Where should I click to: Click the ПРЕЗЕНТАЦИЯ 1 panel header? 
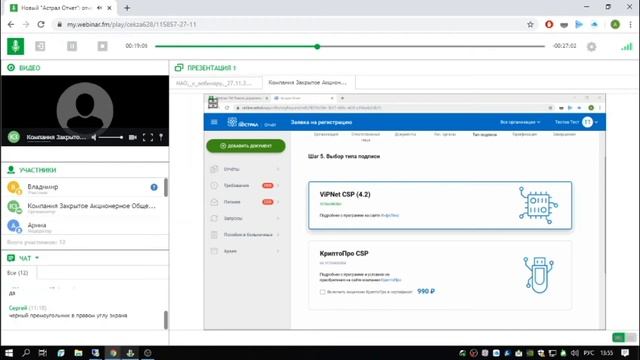coord(206,68)
